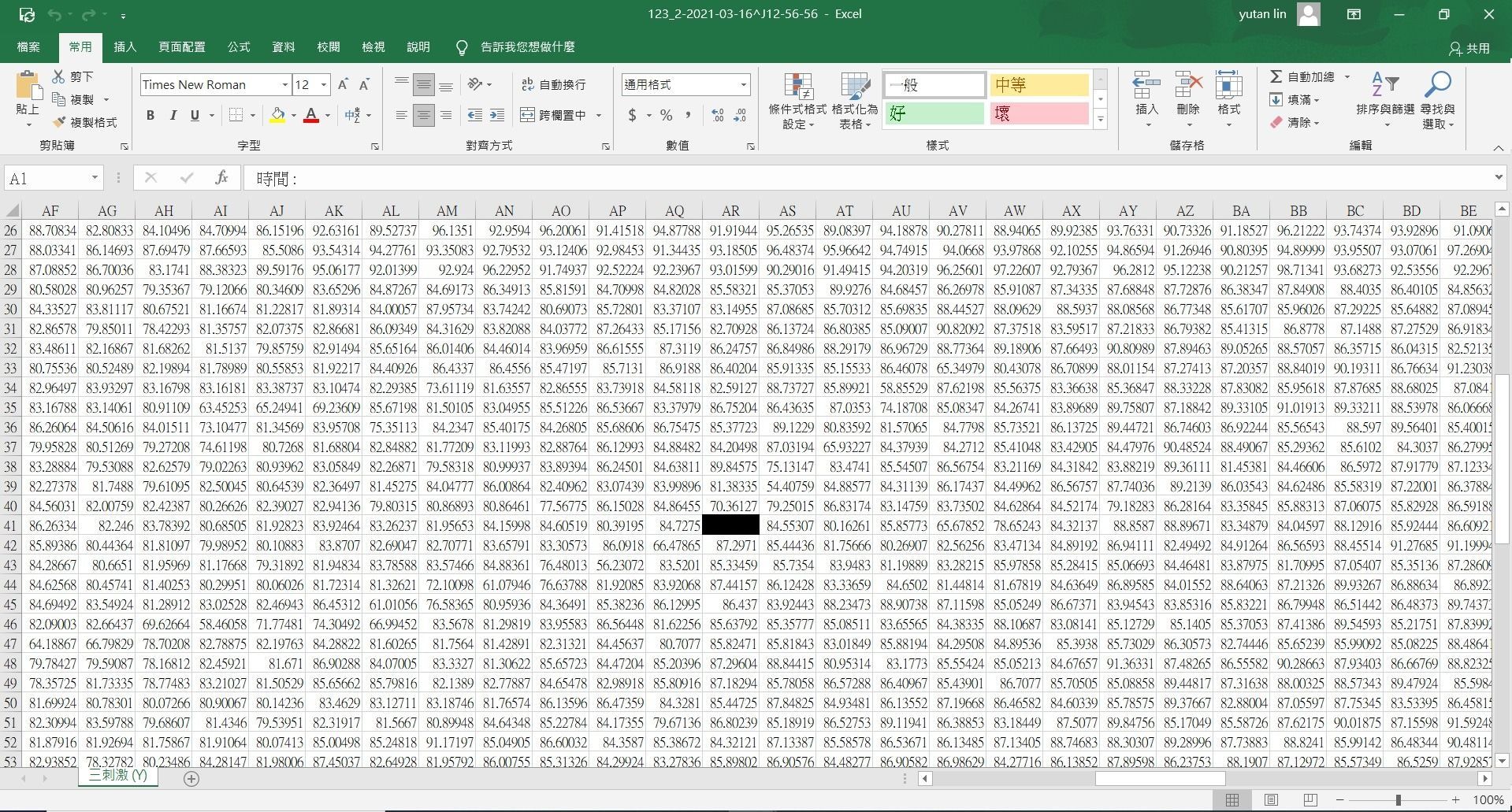Click the text orientation icon

point(475,84)
